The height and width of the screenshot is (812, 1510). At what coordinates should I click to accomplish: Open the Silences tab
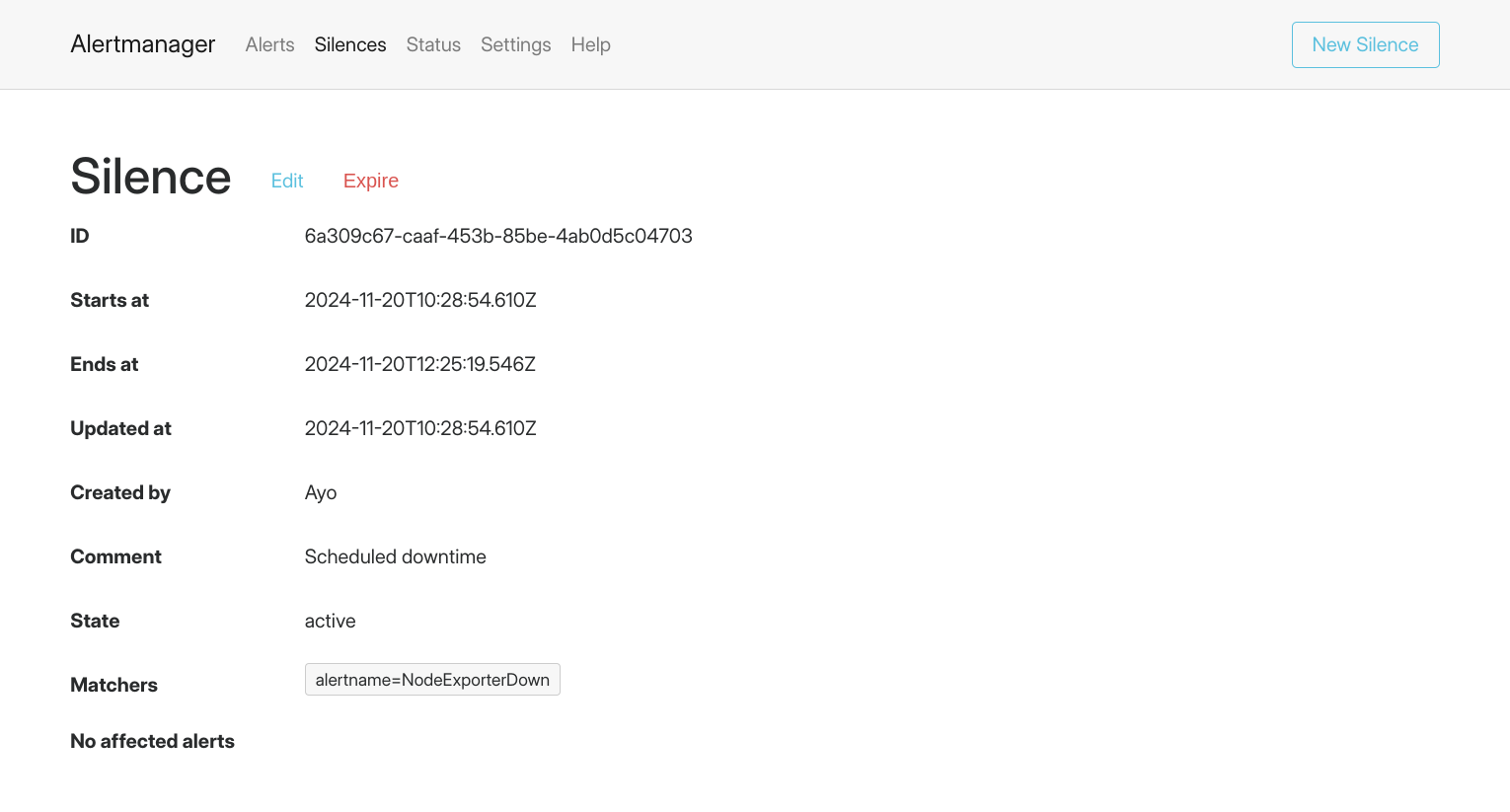[x=350, y=44]
